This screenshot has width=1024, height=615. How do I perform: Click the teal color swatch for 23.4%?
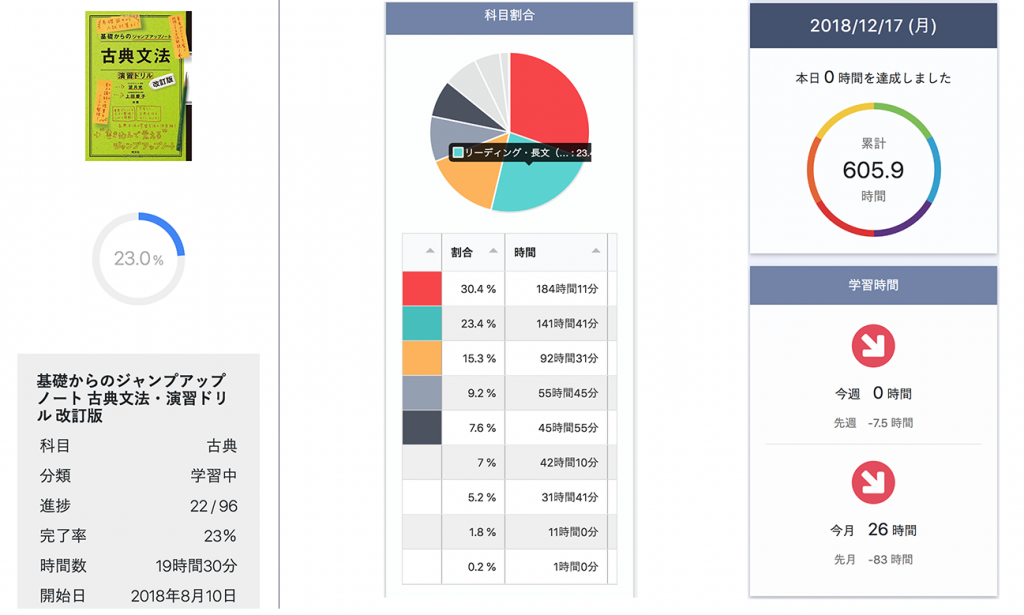[x=422, y=323]
